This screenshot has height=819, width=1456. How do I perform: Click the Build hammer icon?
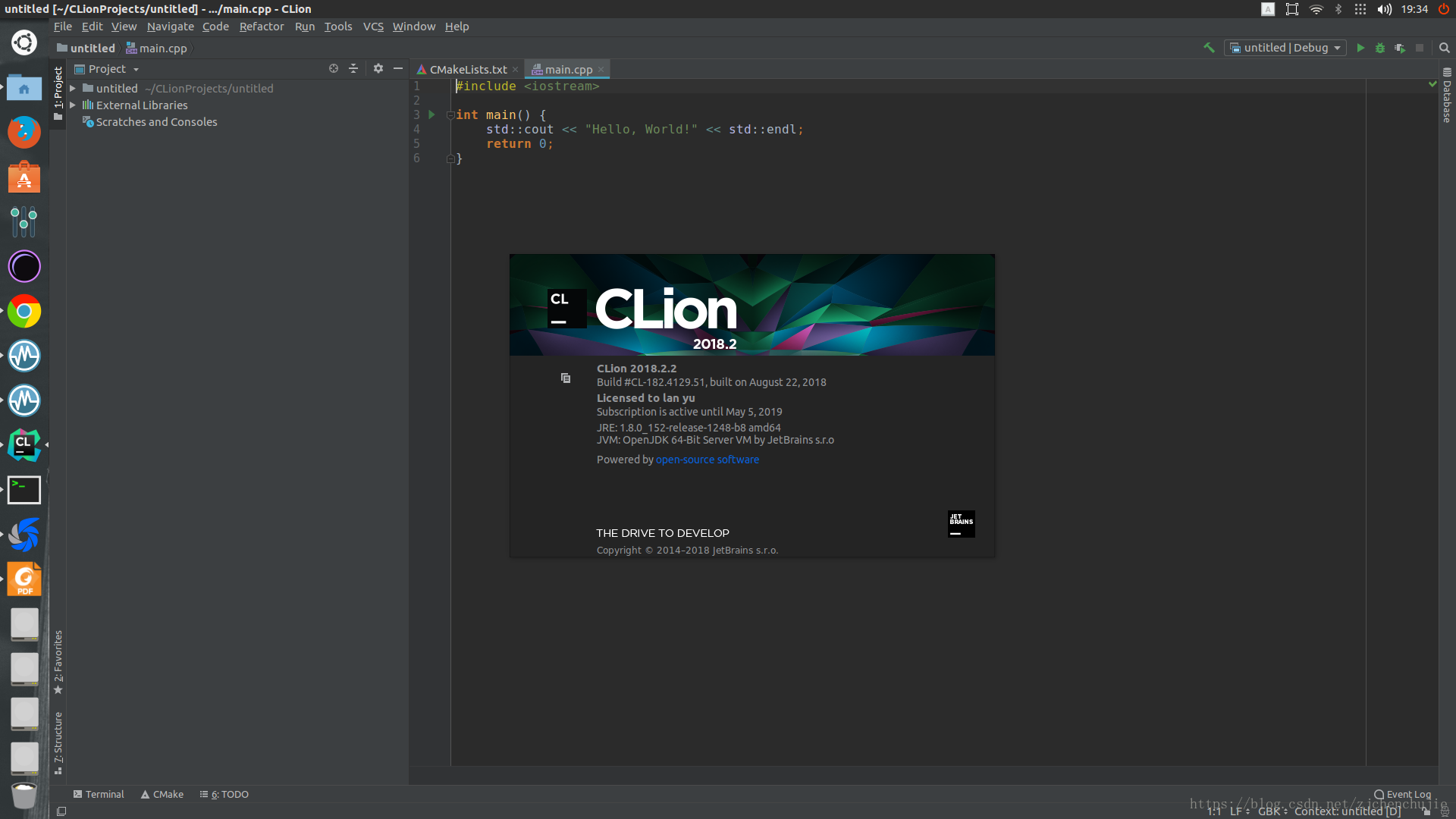1209,48
